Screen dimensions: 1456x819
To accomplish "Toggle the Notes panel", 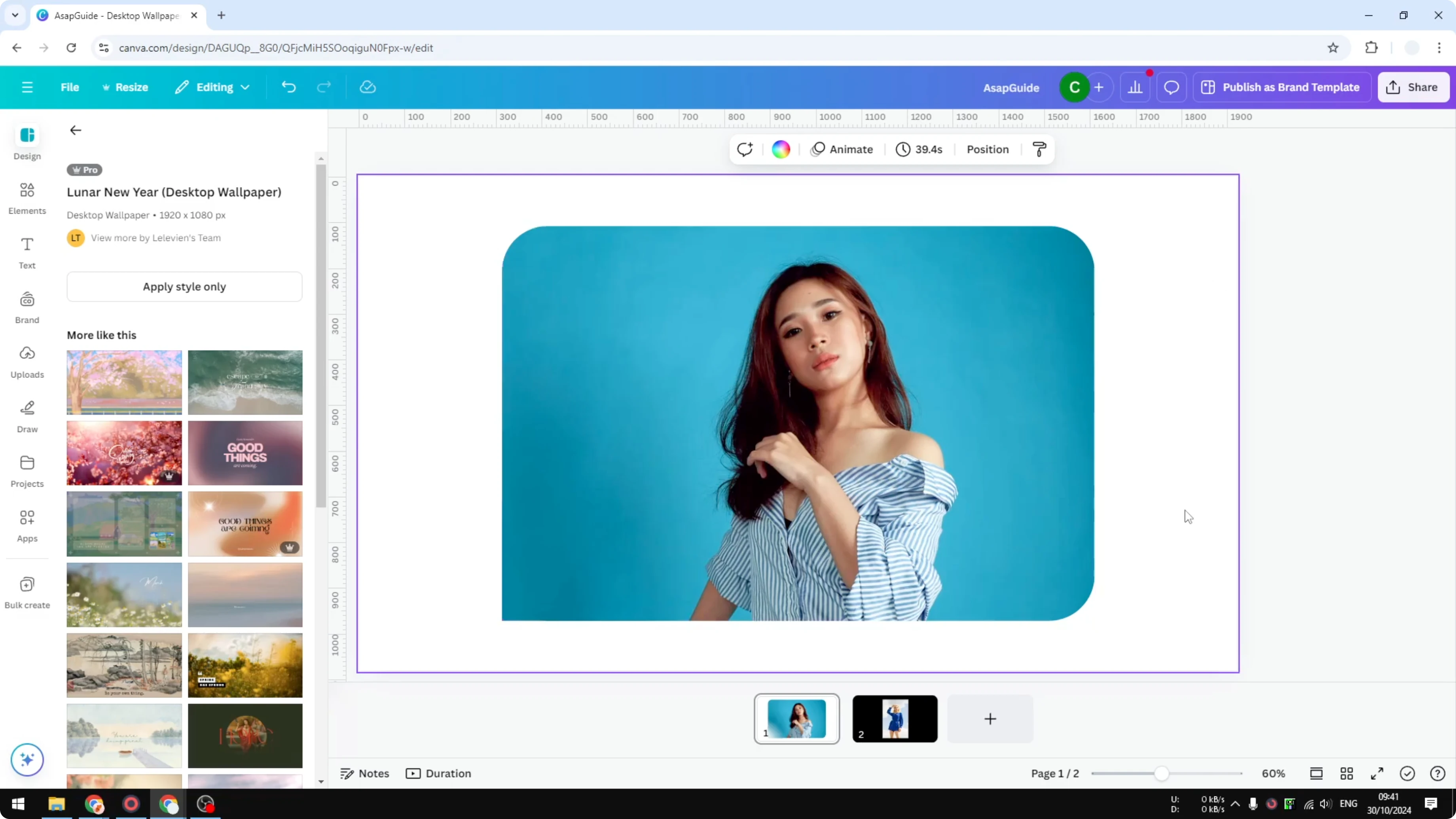I will click(x=364, y=773).
